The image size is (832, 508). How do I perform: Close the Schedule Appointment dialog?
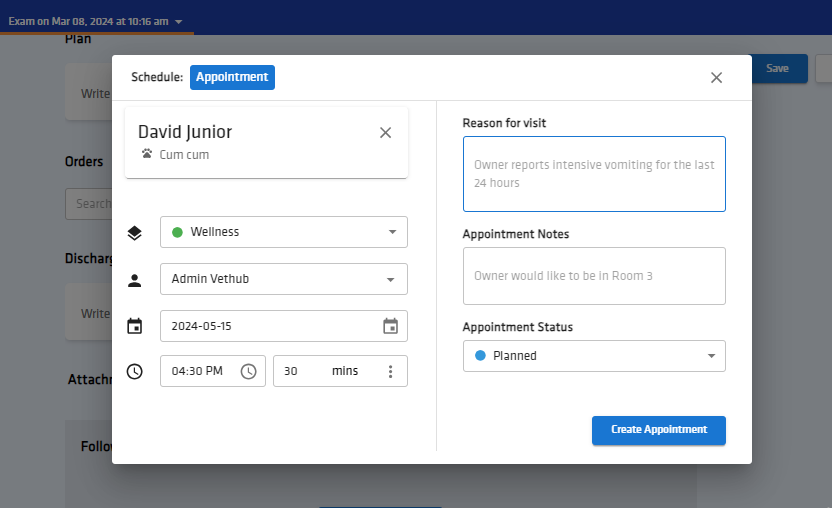click(x=716, y=78)
